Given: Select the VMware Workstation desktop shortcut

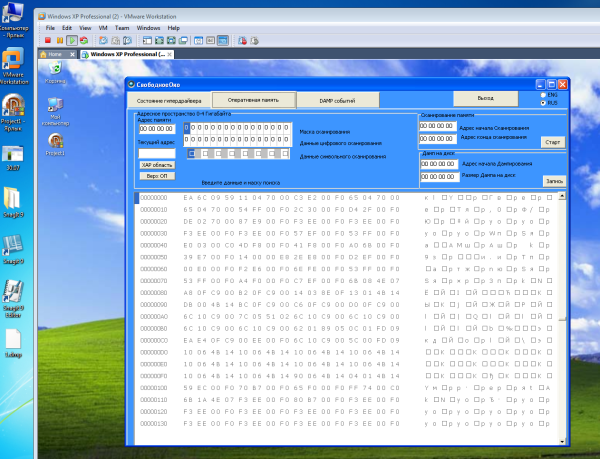Looking at the screenshot, I should (x=13, y=66).
